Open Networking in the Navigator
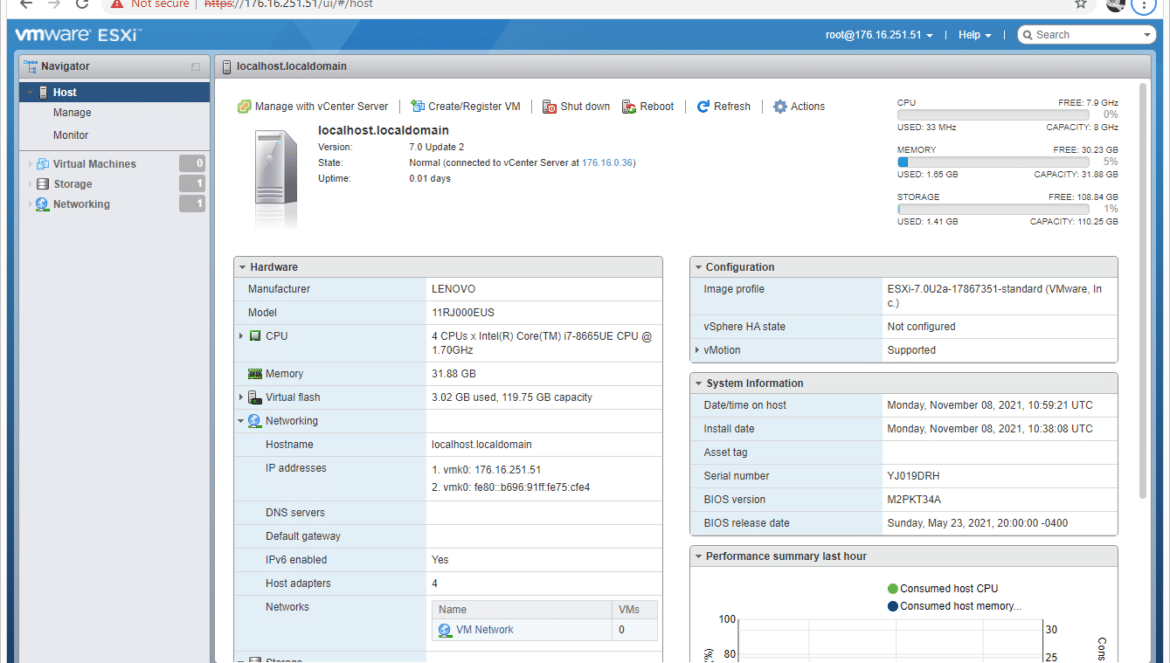The image size is (1170, 663). click(x=81, y=204)
